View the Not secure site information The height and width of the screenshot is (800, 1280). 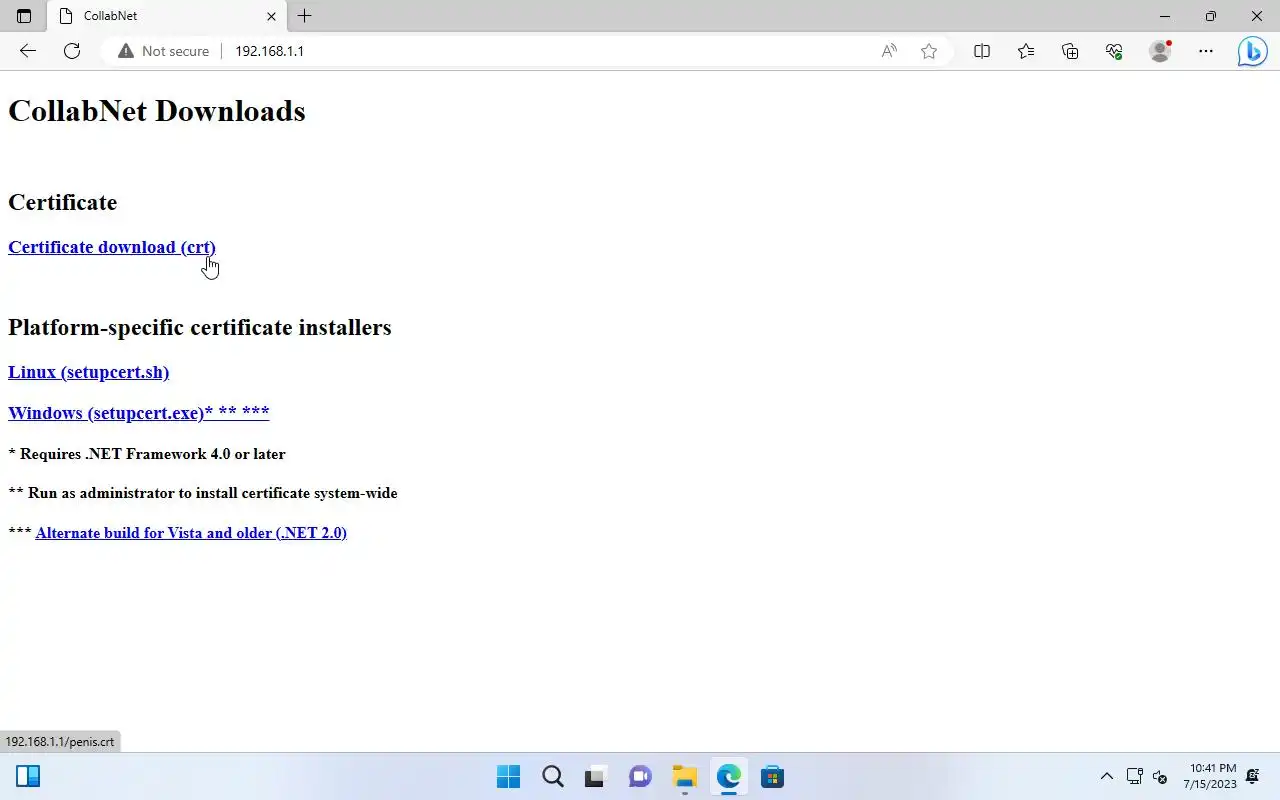pos(163,51)
